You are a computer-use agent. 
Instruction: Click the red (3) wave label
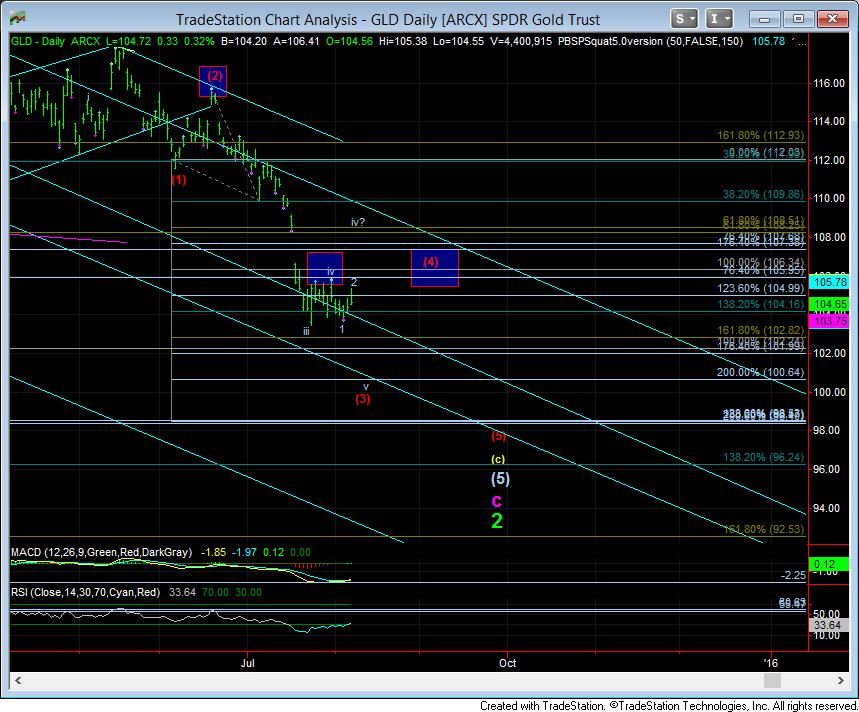363,399
